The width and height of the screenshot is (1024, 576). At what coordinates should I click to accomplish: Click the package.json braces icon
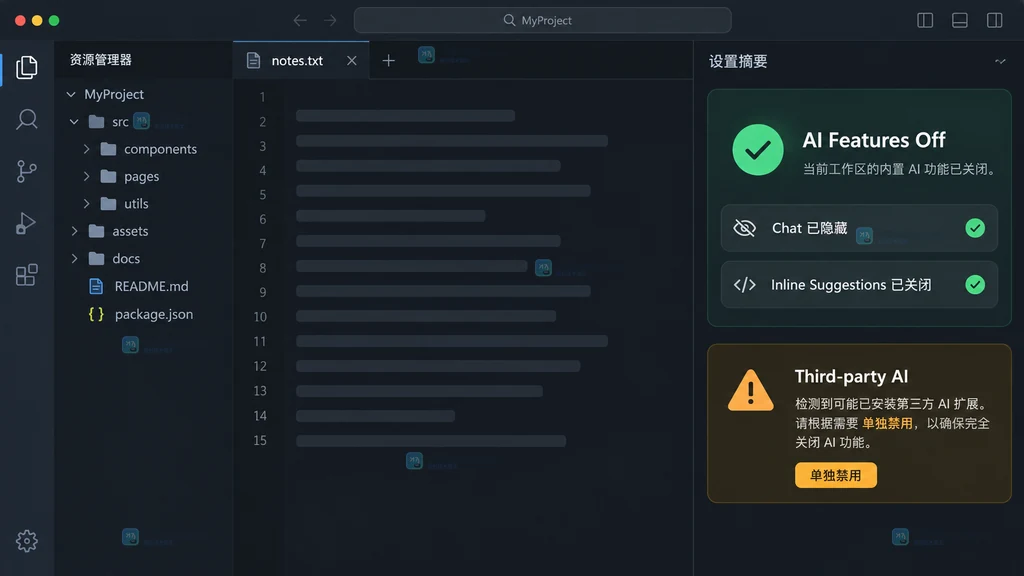click(x=96, y=314)
